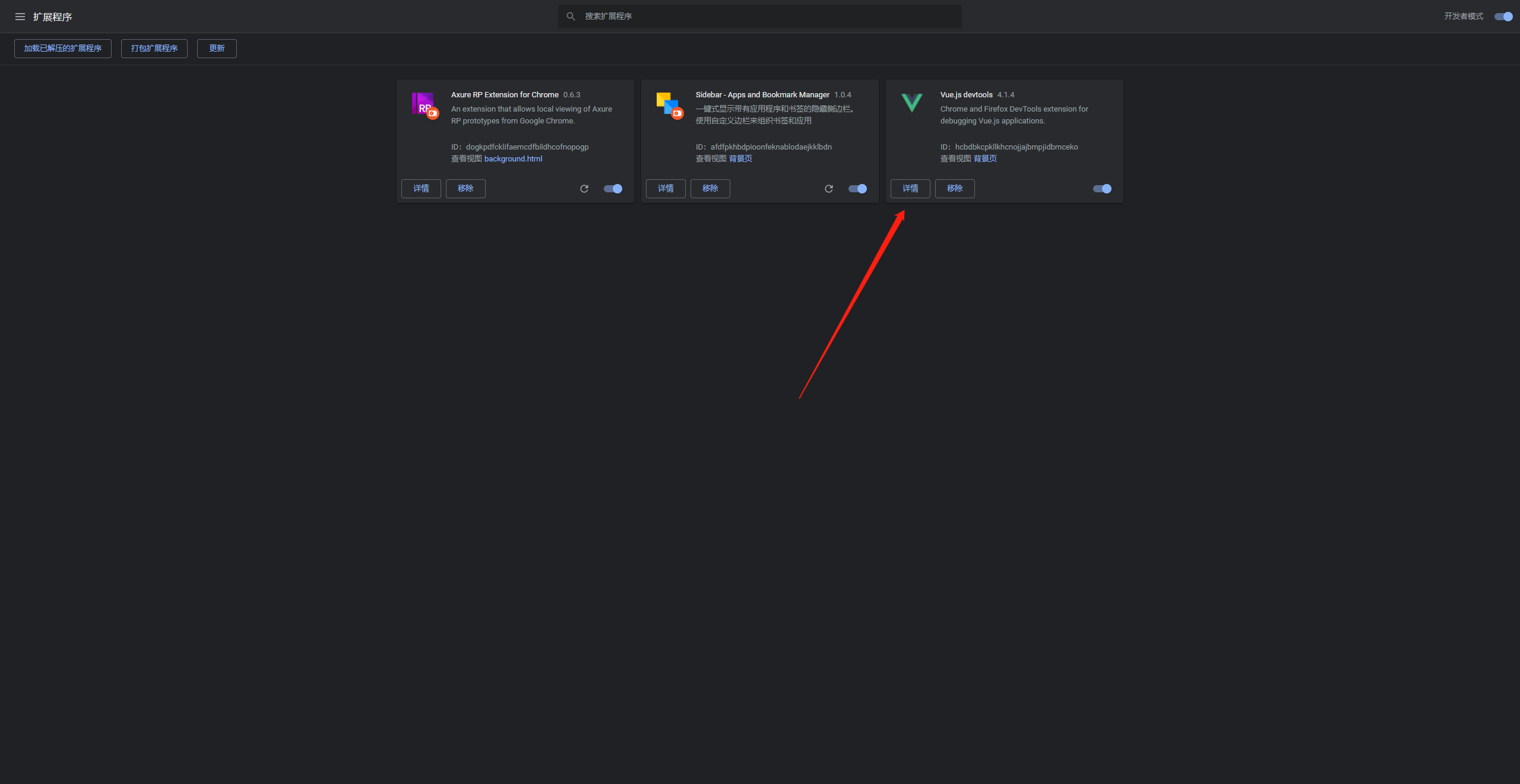Click 打包扩展程序 button
Image resolution: width=1520 pixels, height=784 pixels.
coord(154,49)
